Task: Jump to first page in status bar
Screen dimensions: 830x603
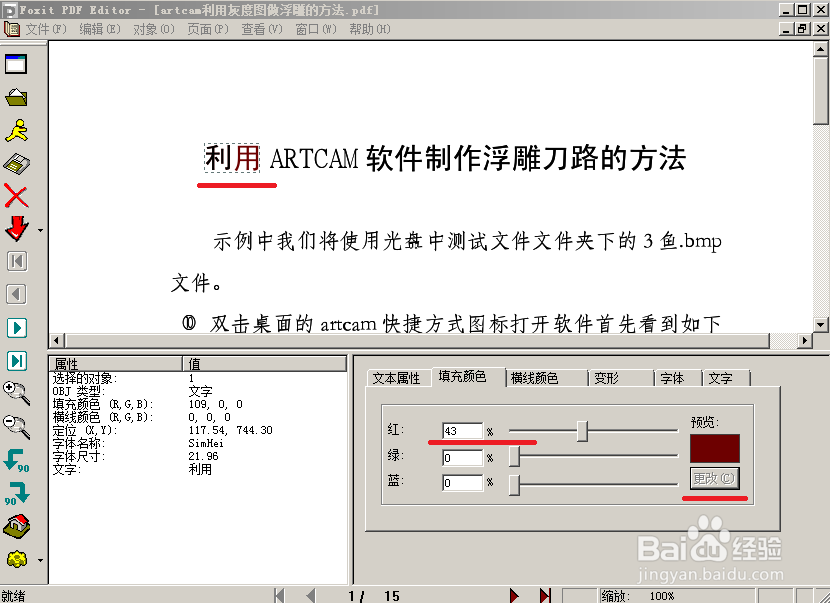Action: (x=280, y=596)
